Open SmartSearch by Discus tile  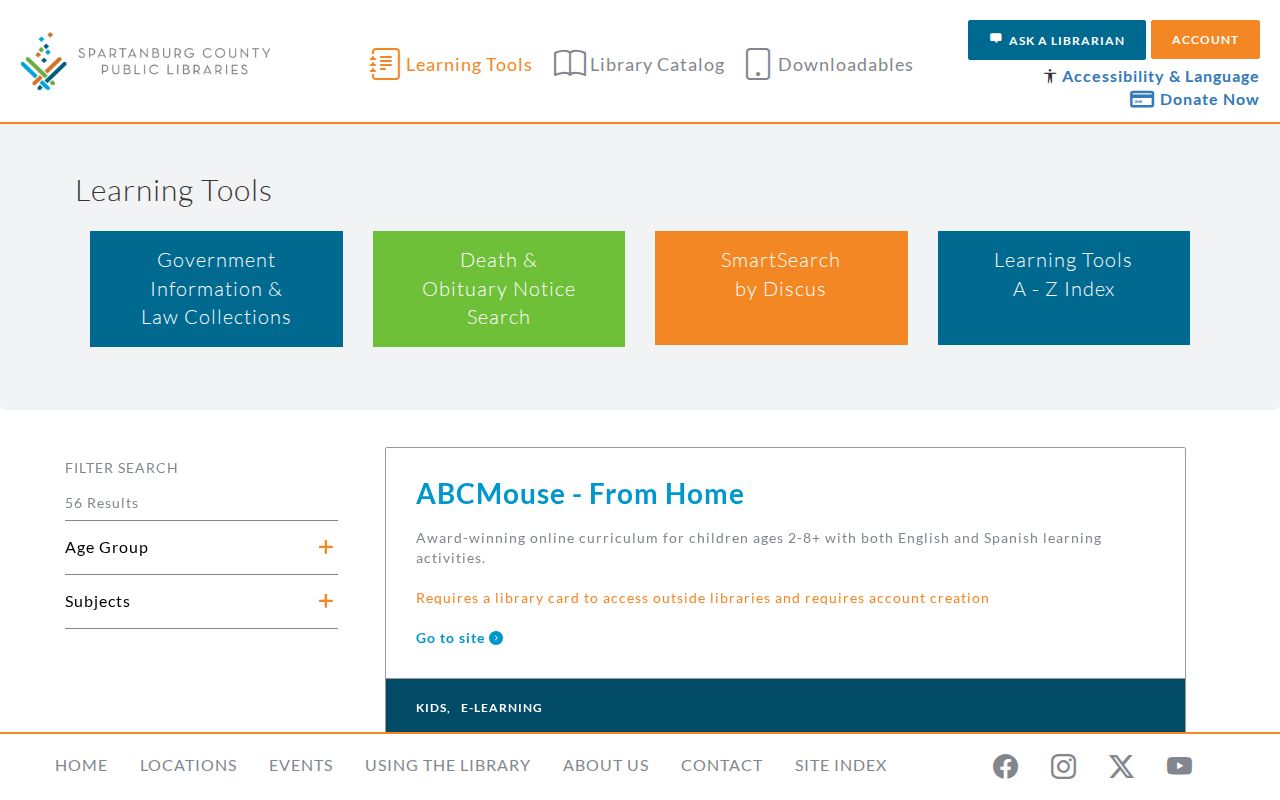click(x=781, y=288)
